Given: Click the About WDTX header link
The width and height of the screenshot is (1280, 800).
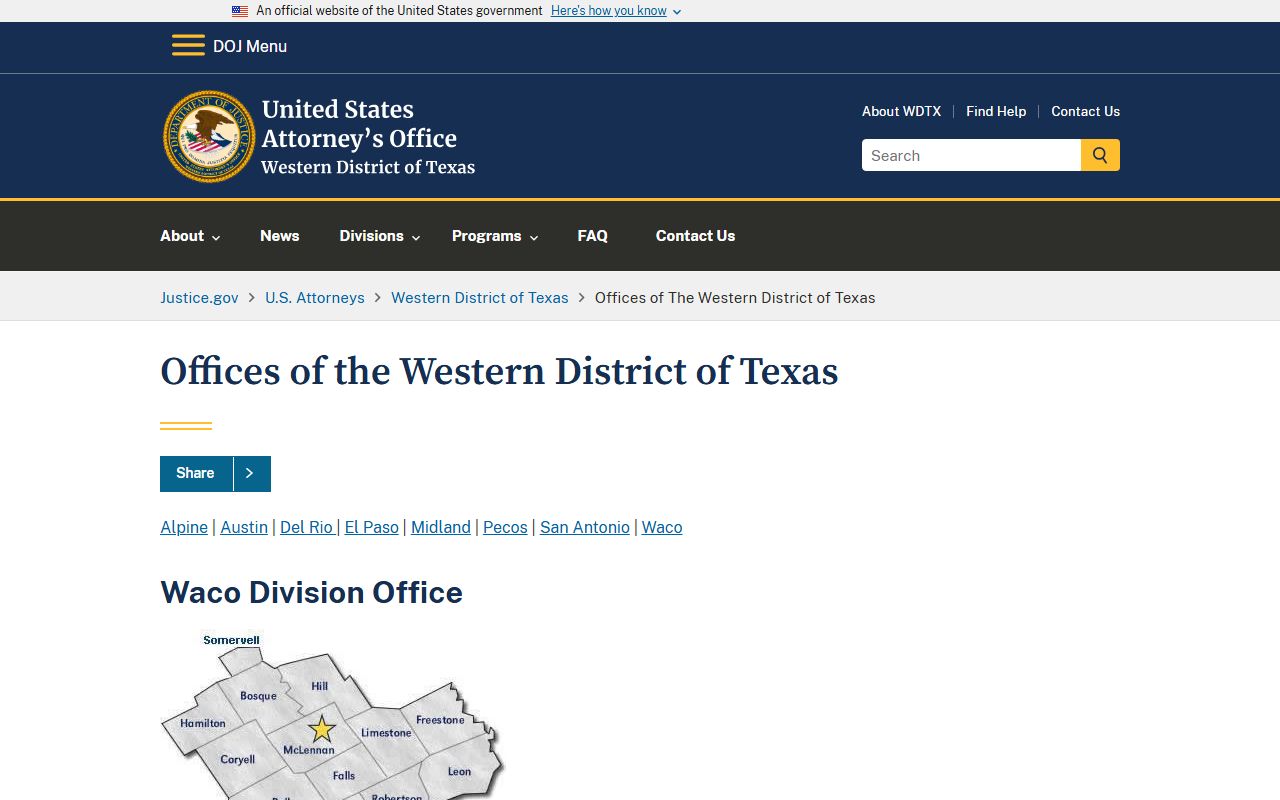Looking at the screenshot, I should pos(901,111).
